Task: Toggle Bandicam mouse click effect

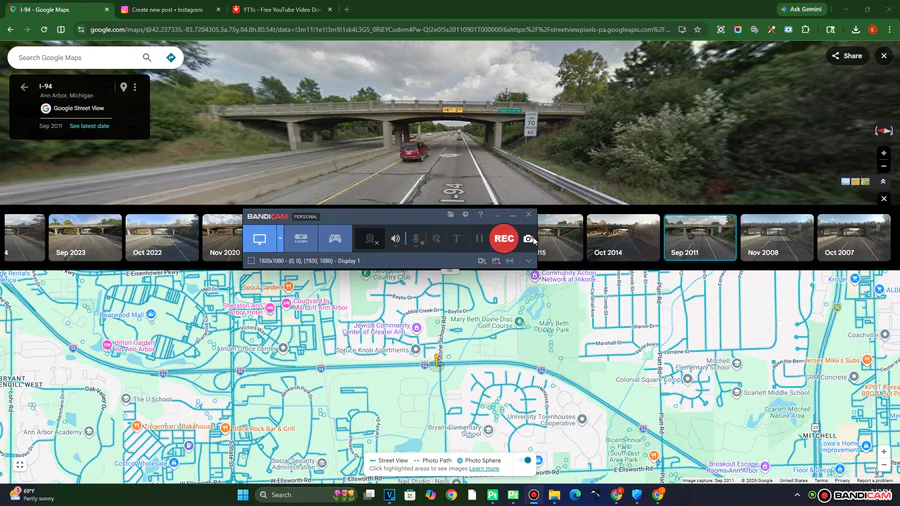Action: click(x=436, y=239)
